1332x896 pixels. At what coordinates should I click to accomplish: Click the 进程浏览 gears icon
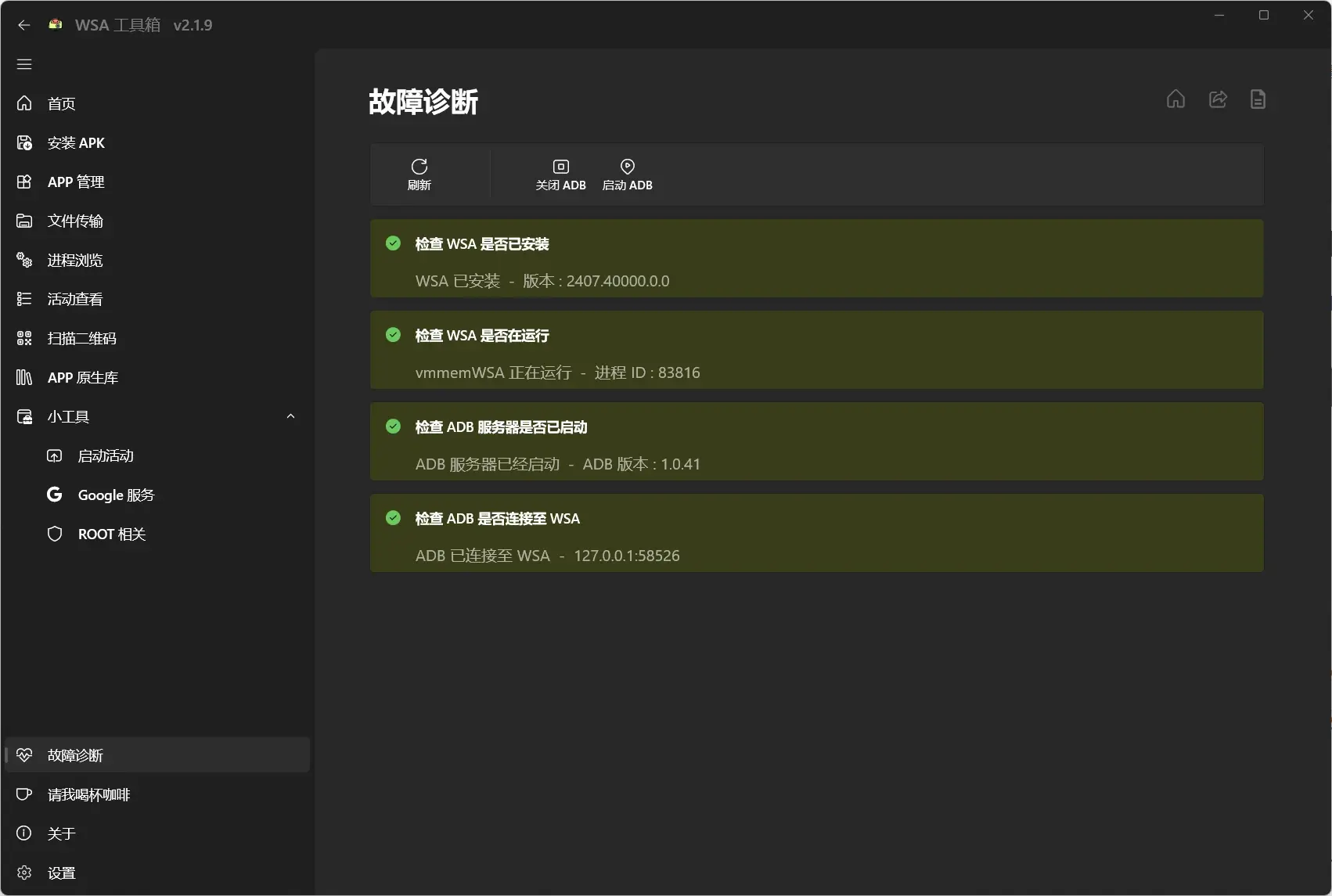[x=24, y=260]
